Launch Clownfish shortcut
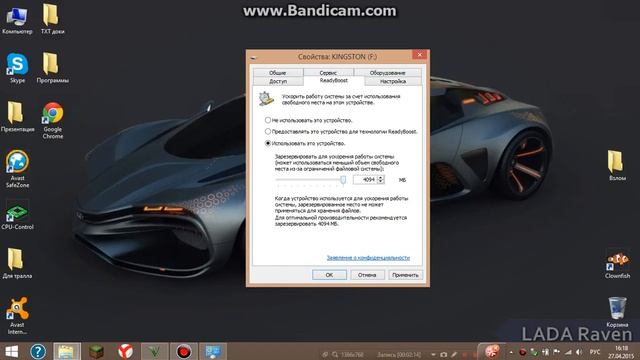The image size is (640, 360). coord(617,265)
